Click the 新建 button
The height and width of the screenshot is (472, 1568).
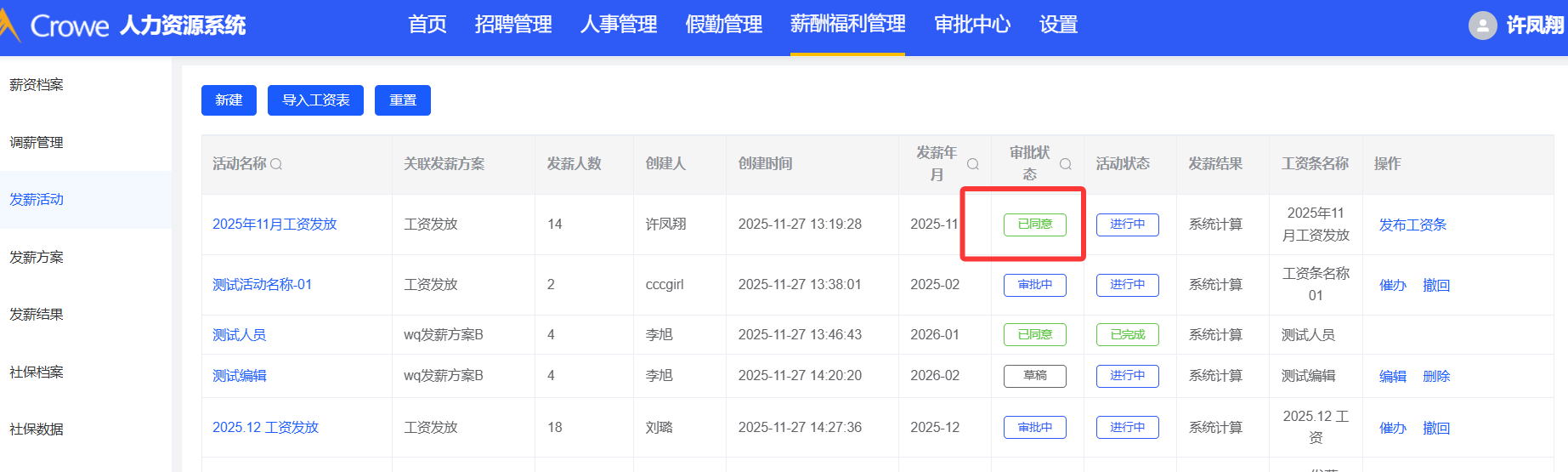229,100
